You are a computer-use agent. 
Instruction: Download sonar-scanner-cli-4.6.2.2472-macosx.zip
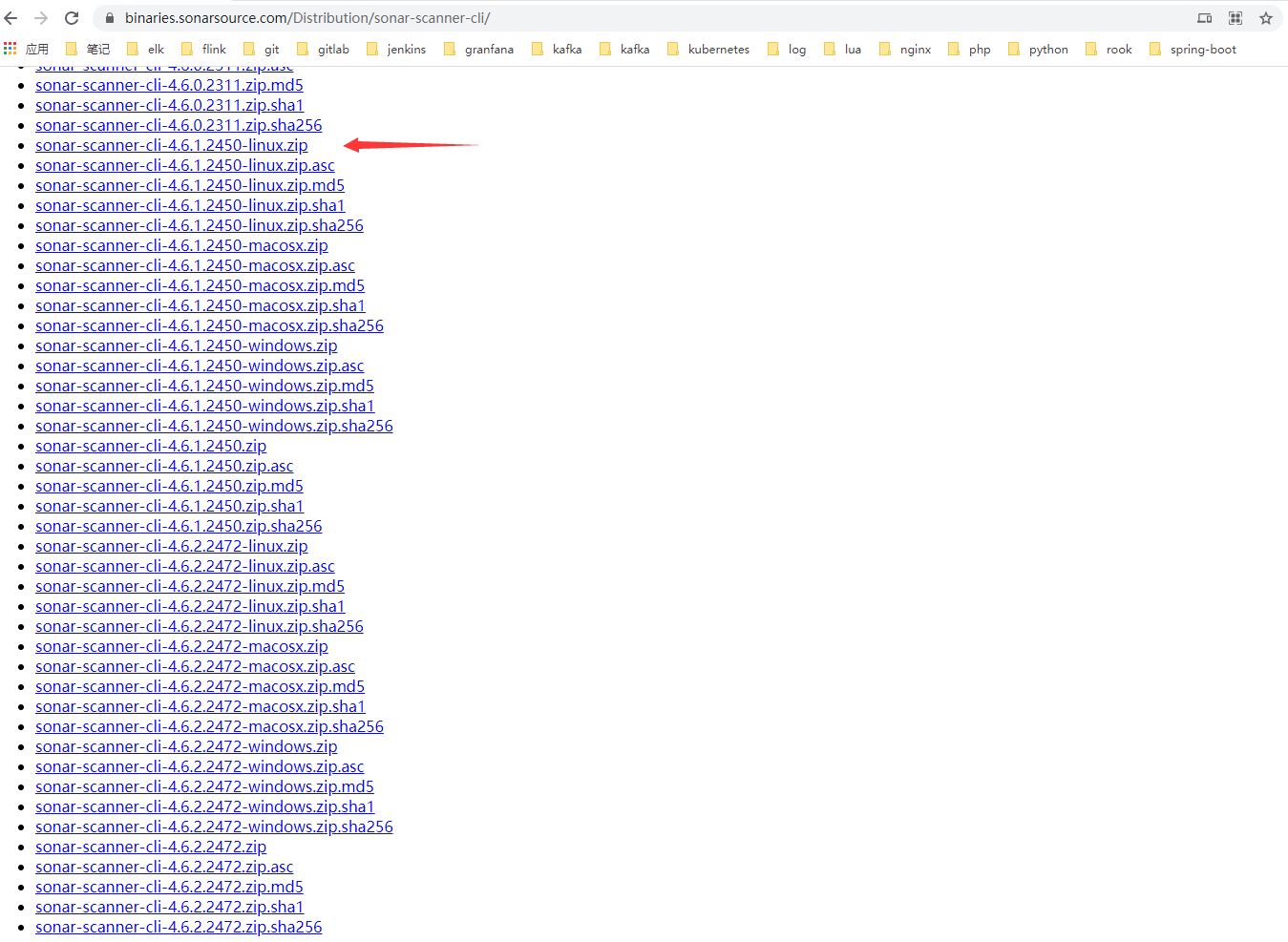(181, 646)
